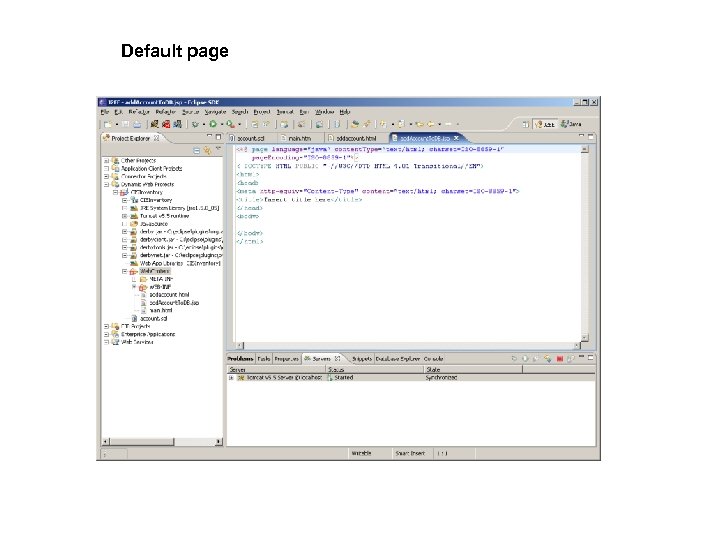720x540 pixels.
Task: Open the Project menu
Action: pos(262,112)
